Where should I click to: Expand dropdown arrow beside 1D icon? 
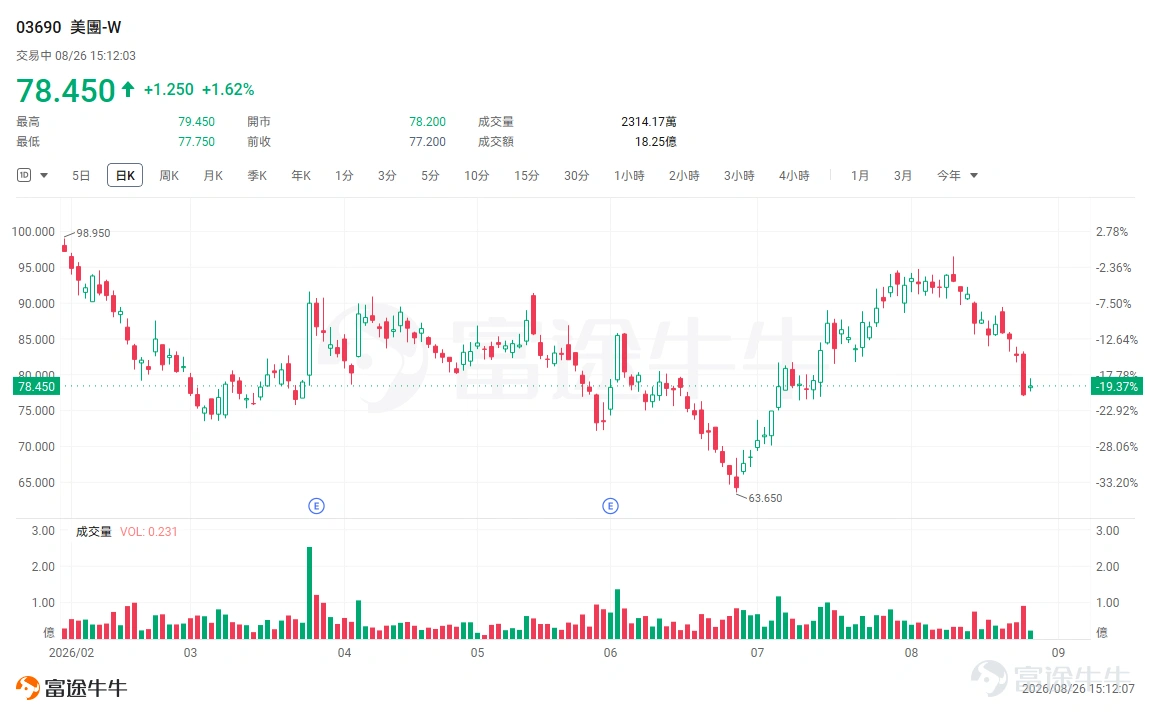click(x=44, y=175)
